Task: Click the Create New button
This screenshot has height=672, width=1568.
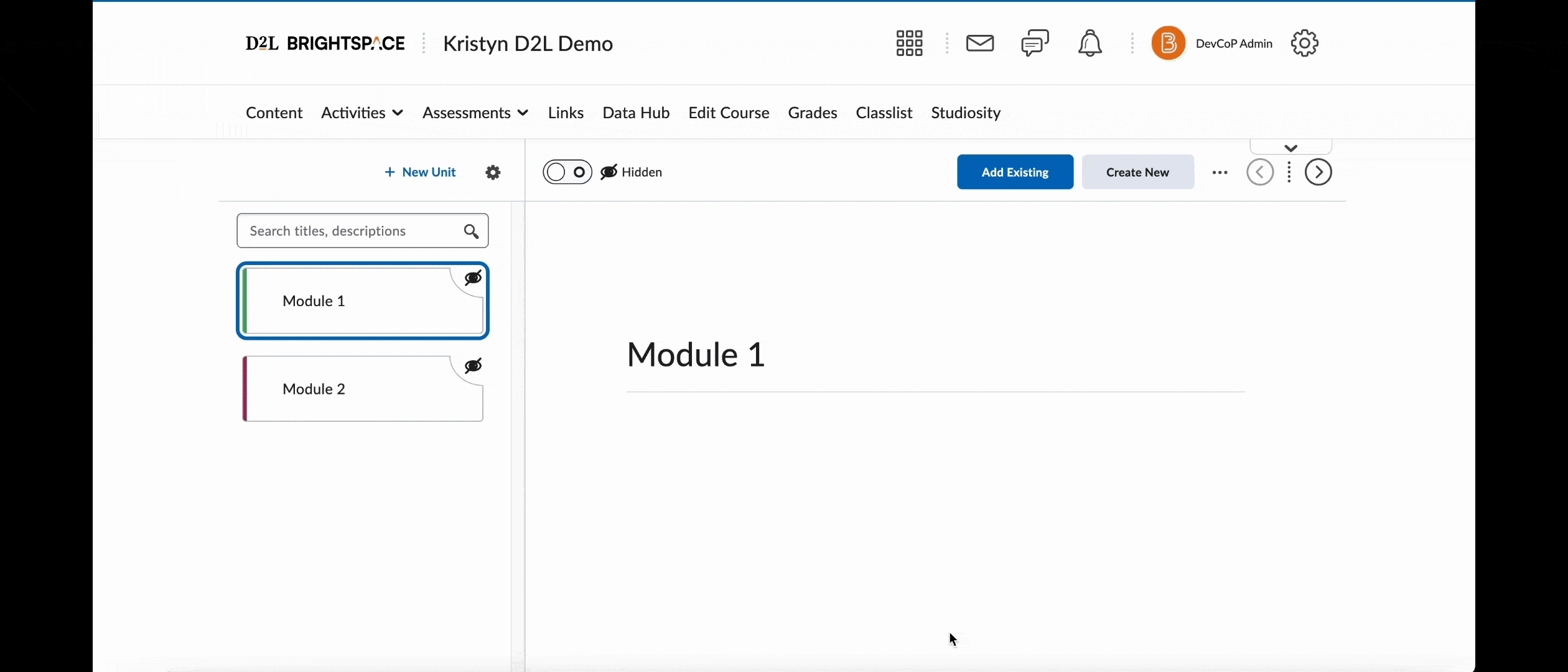Action: (1137, 172)
